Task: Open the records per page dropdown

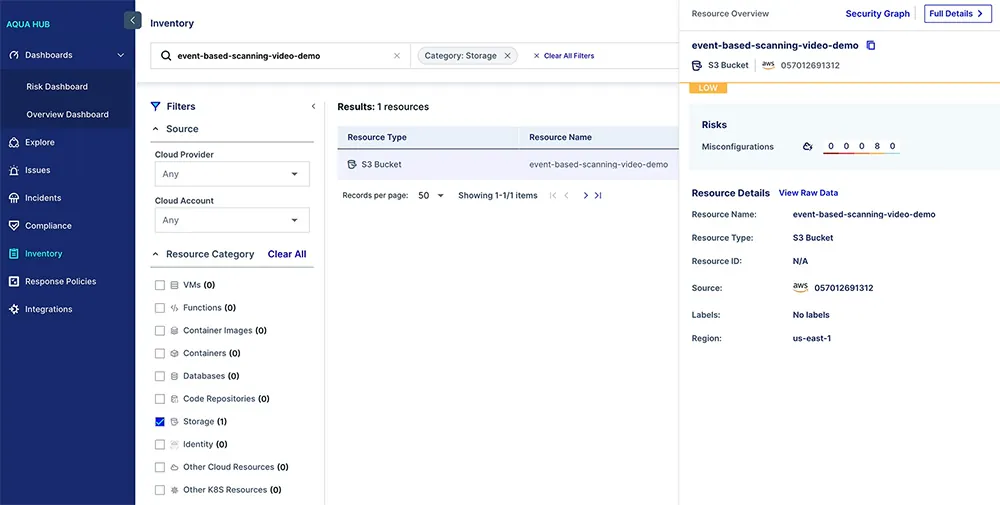Action: click(431, 196)
